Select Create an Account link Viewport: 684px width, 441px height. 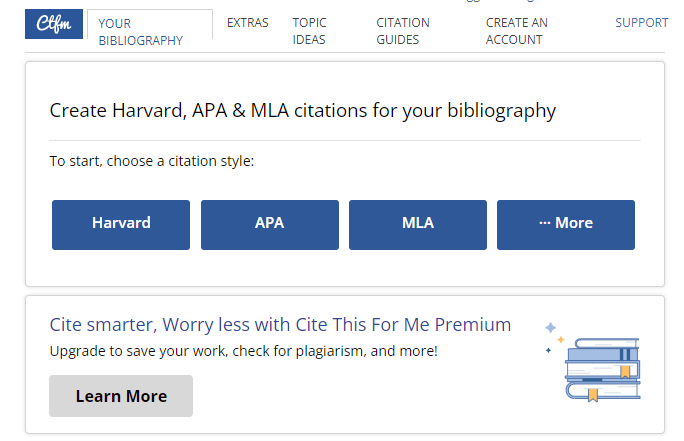pyautogui.click(x=516, y=31)
